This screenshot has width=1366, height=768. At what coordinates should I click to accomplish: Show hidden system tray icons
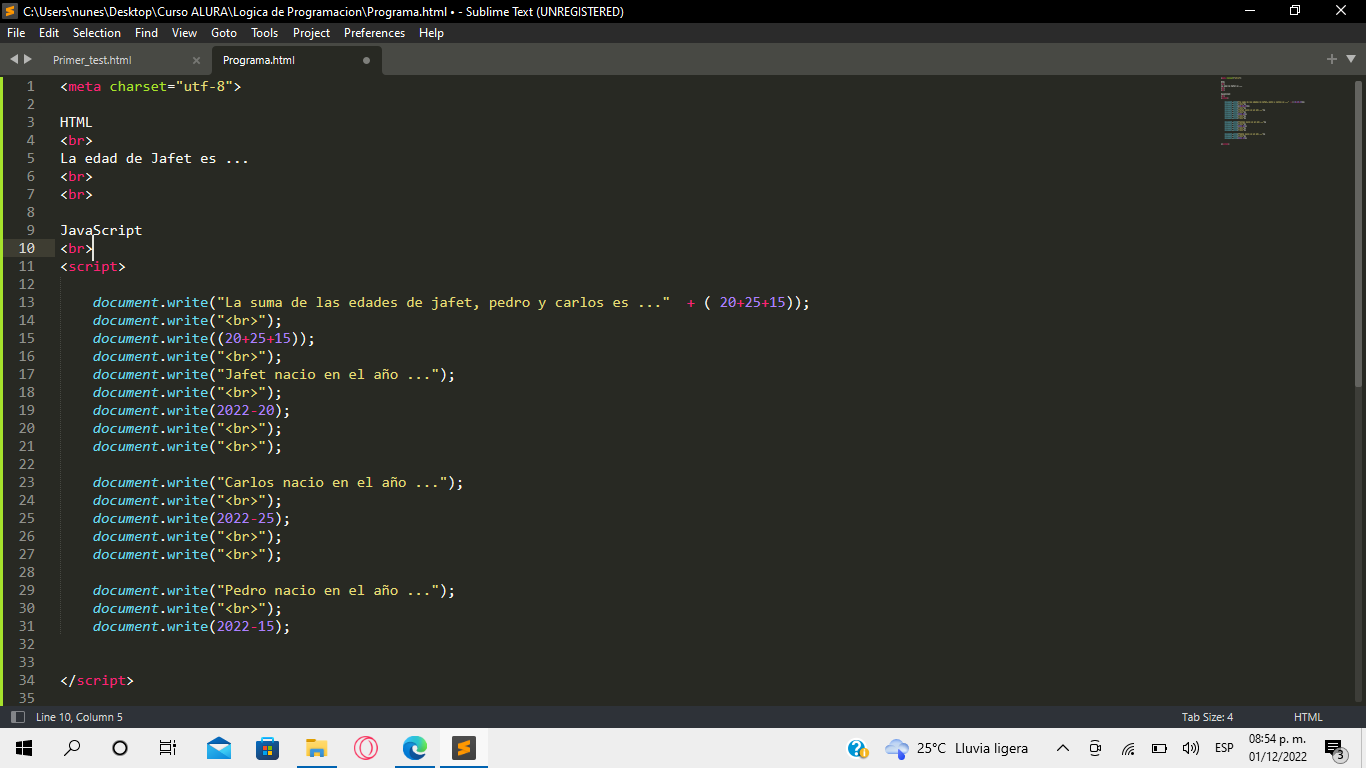[x=1063, y=748]
